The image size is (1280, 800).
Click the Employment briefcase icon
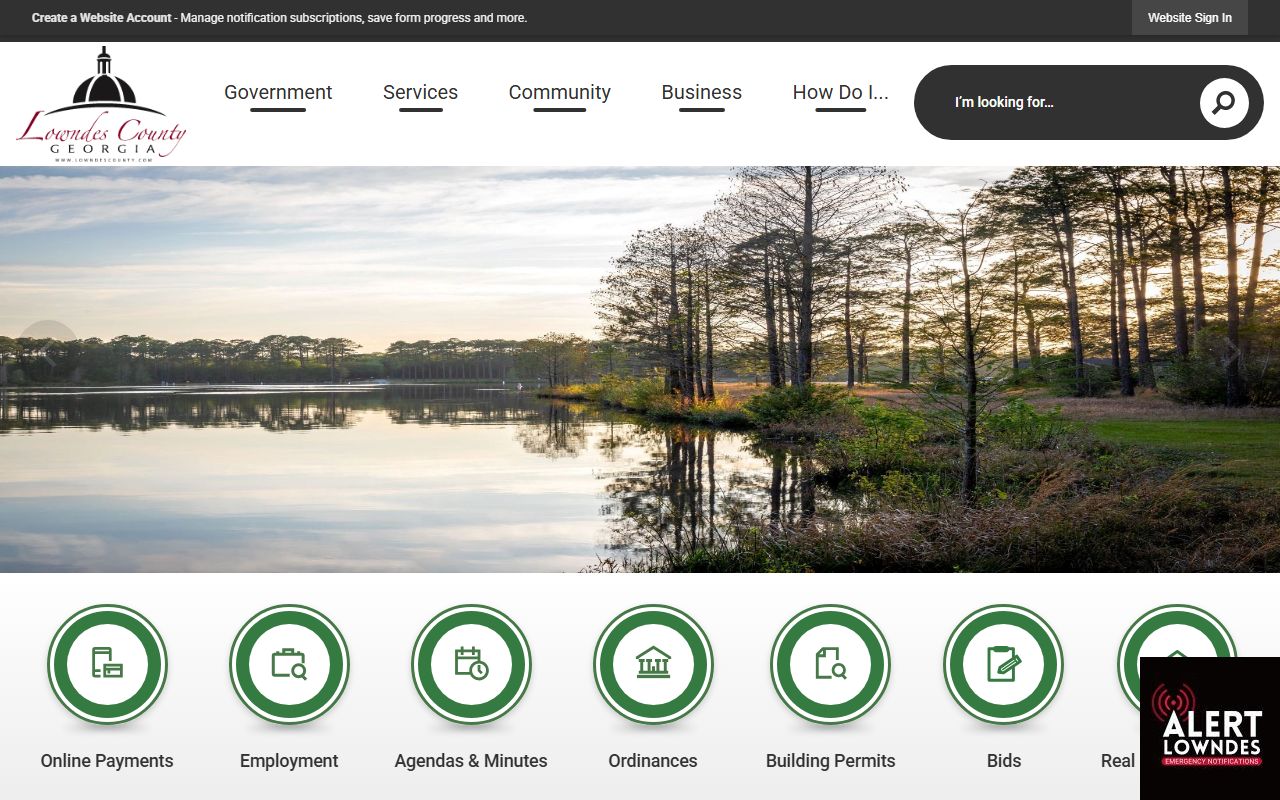tap(289, 664)
